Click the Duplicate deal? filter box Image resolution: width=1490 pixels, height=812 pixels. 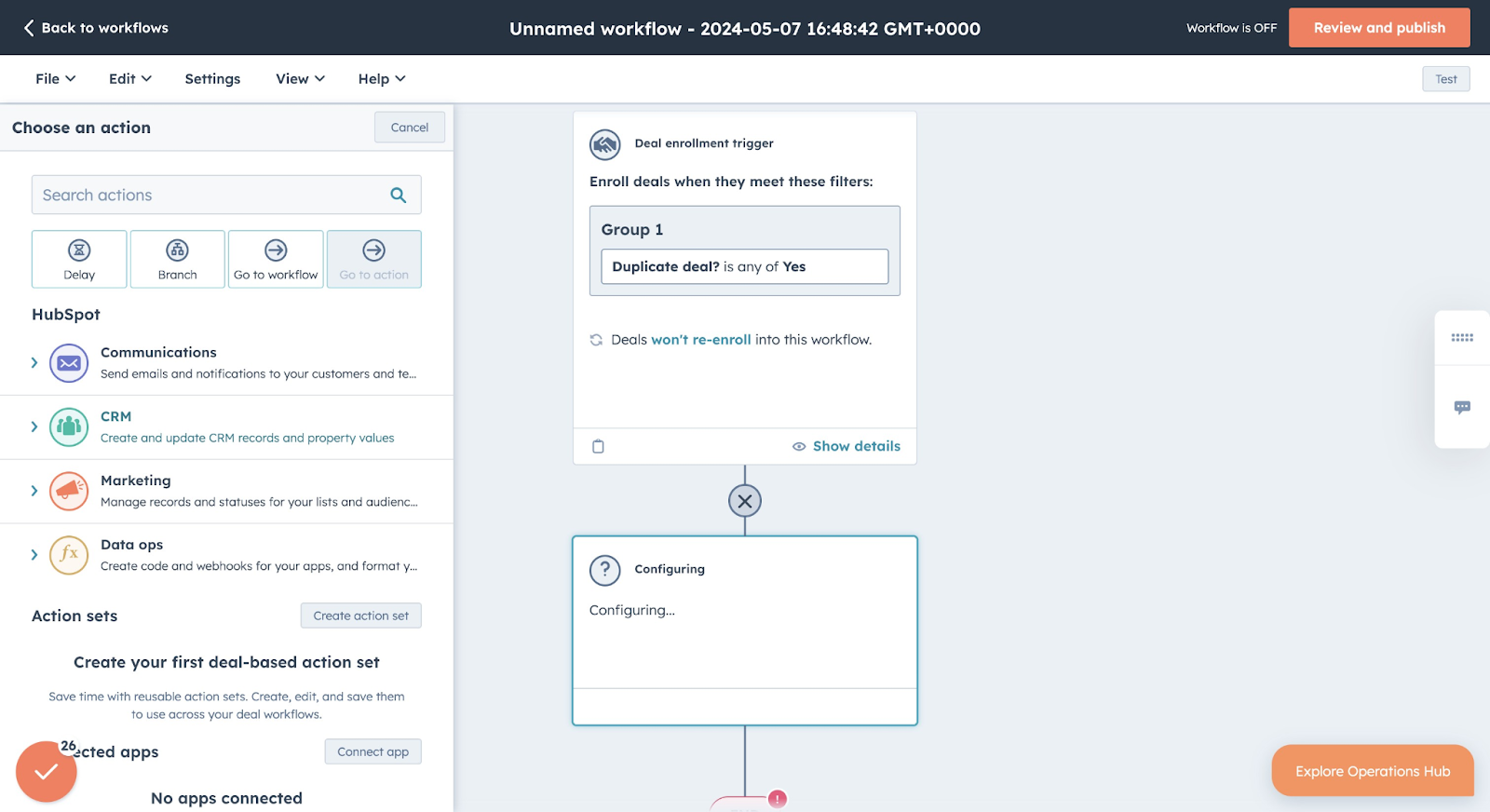pos(745,266)
